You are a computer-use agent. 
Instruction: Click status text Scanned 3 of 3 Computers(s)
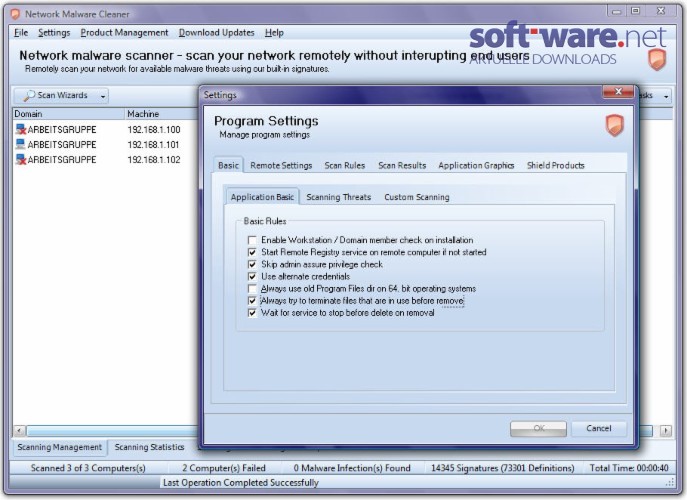coord(88,468)
